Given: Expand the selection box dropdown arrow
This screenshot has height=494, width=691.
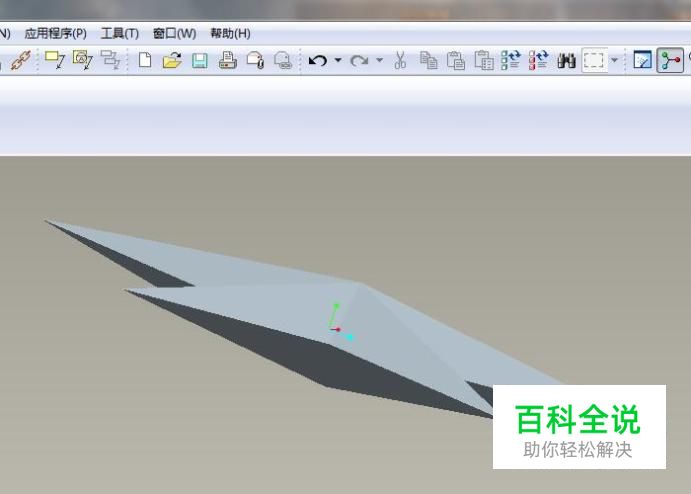Looking at the screenshot, I should 614,60.
